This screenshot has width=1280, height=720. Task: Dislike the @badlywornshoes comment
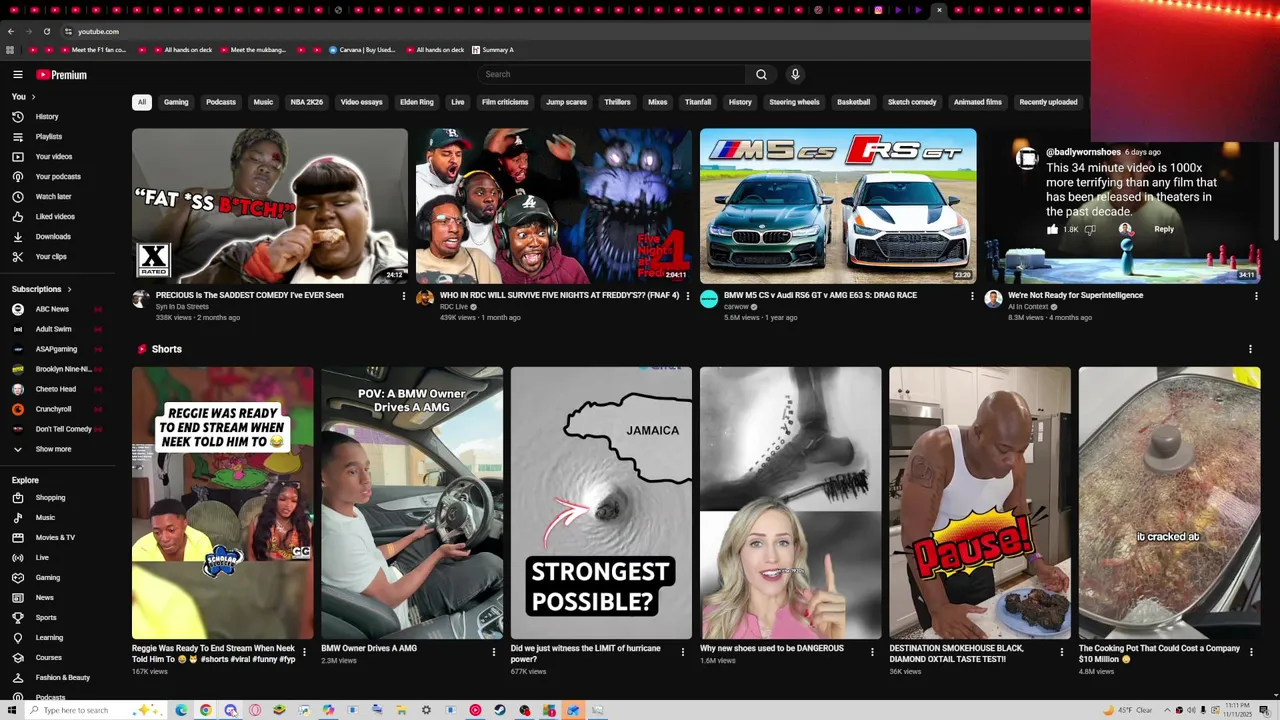(x=1090, y=229)
